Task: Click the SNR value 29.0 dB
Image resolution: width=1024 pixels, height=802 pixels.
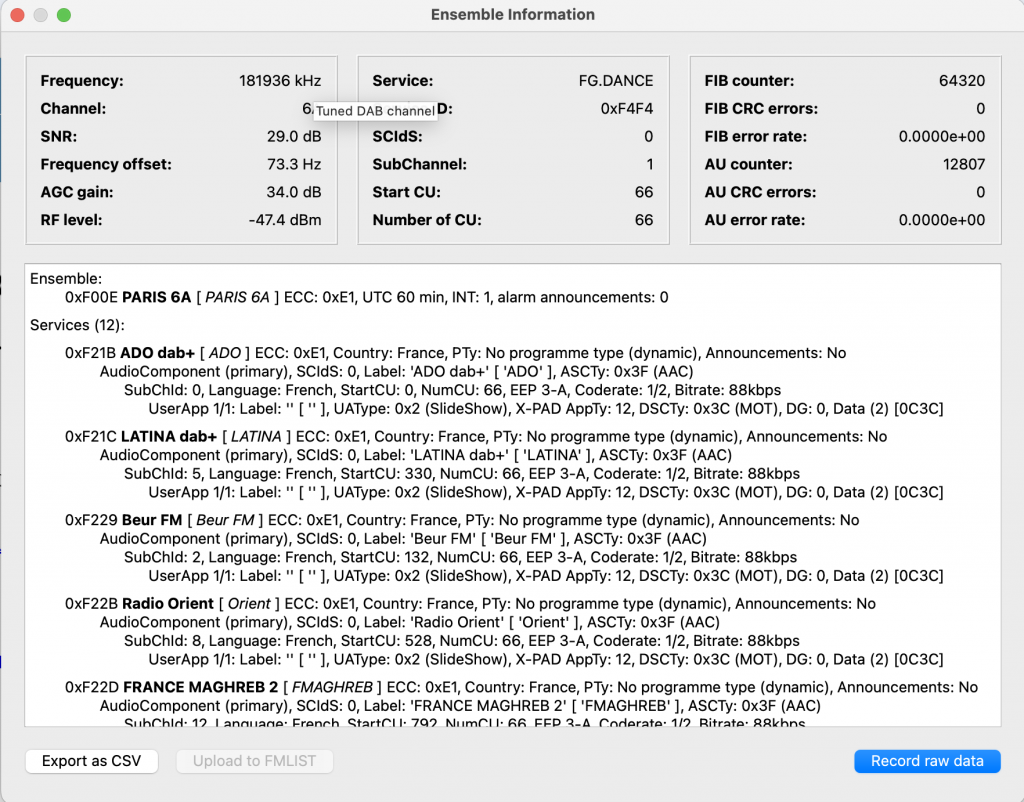Action: pos(294,137)
